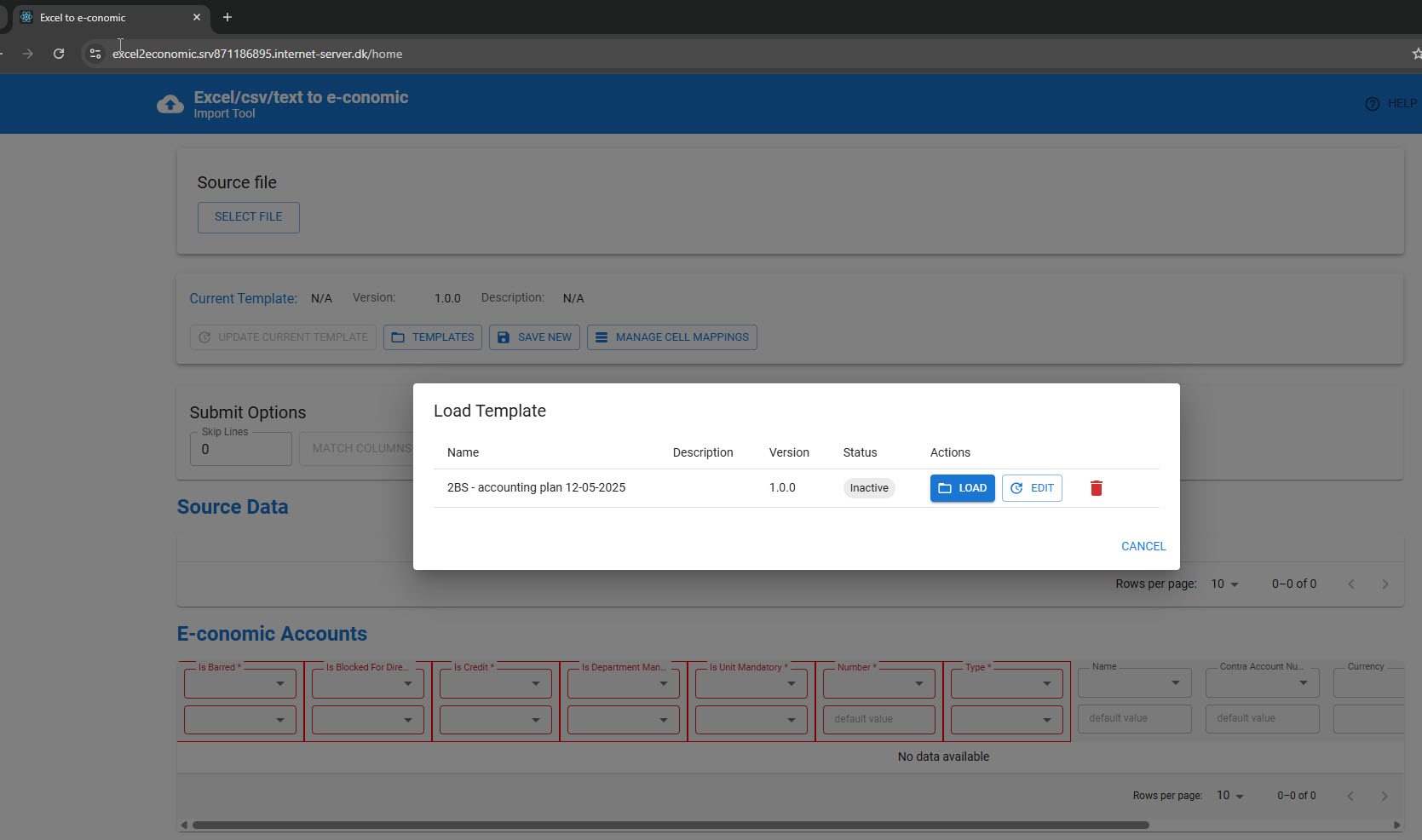Viewport: 1422px width, 840px height.
Task: Load the 2BS accounting plan template
Action: click(962, 488)
